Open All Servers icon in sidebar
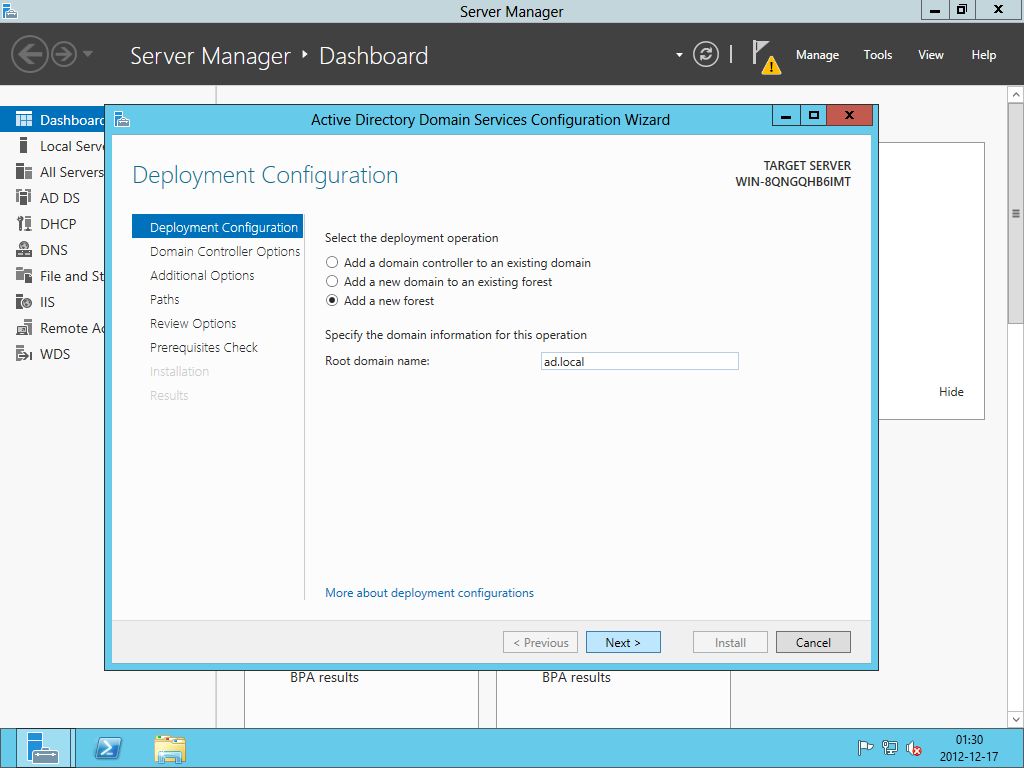This screenshot has width=1024, height=768. point(24,172)
